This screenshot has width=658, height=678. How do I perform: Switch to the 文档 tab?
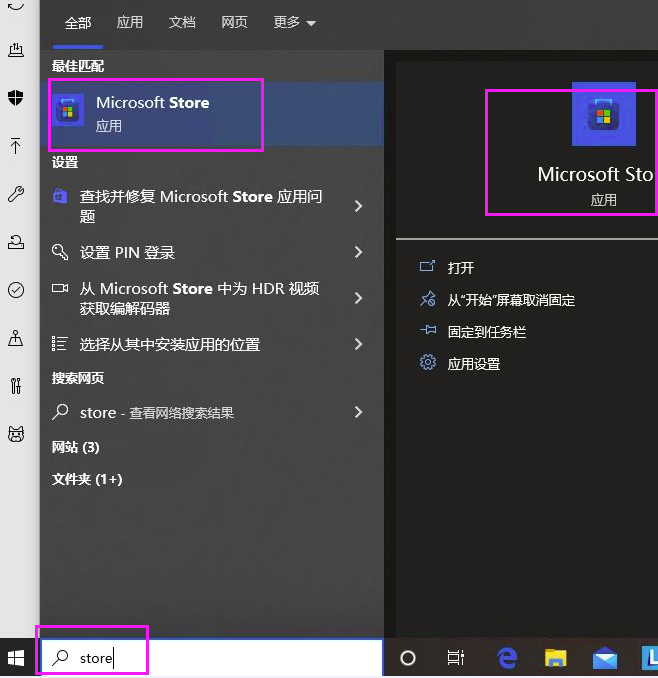(x=182, y=22)
